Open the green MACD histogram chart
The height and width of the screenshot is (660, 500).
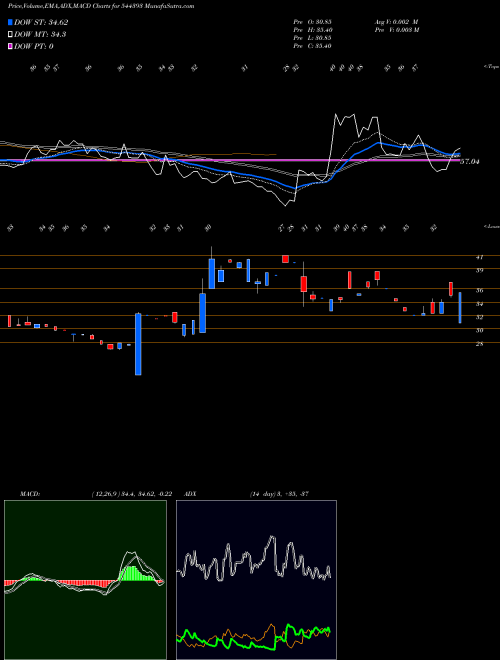pos(85,580)
